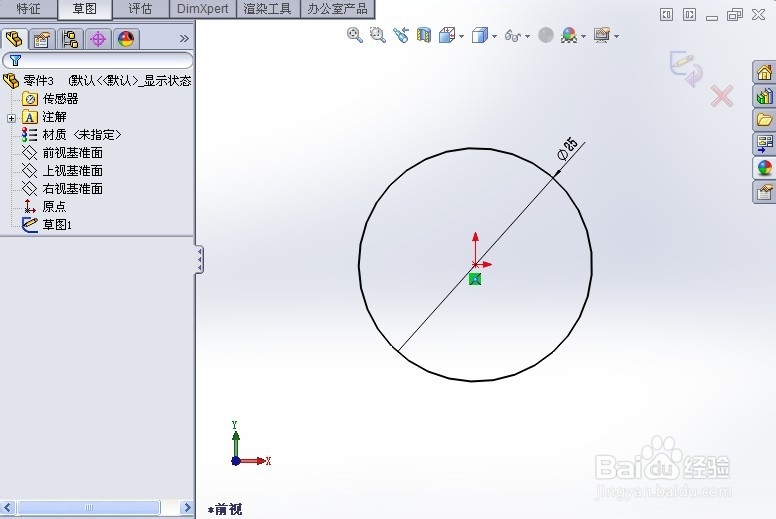
Task: Click the Apply Scene icon
Action: (569, 35)
